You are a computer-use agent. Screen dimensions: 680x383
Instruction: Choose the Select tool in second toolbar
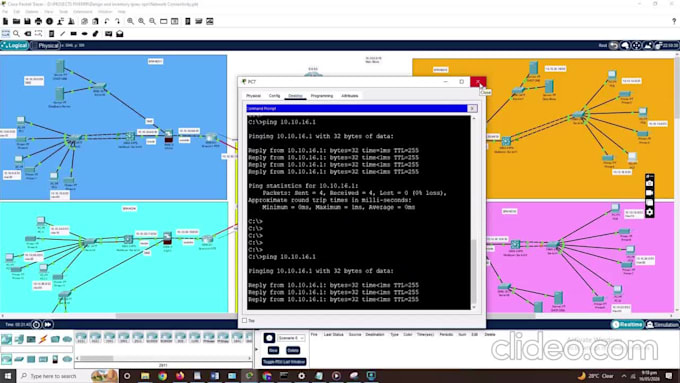[6, 33]
